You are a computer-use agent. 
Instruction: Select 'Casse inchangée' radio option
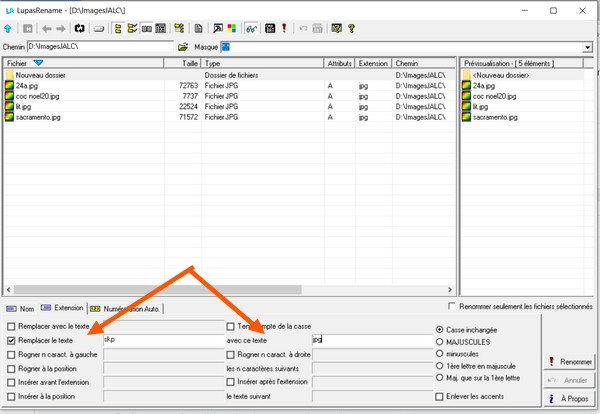[x=440, y=329]
